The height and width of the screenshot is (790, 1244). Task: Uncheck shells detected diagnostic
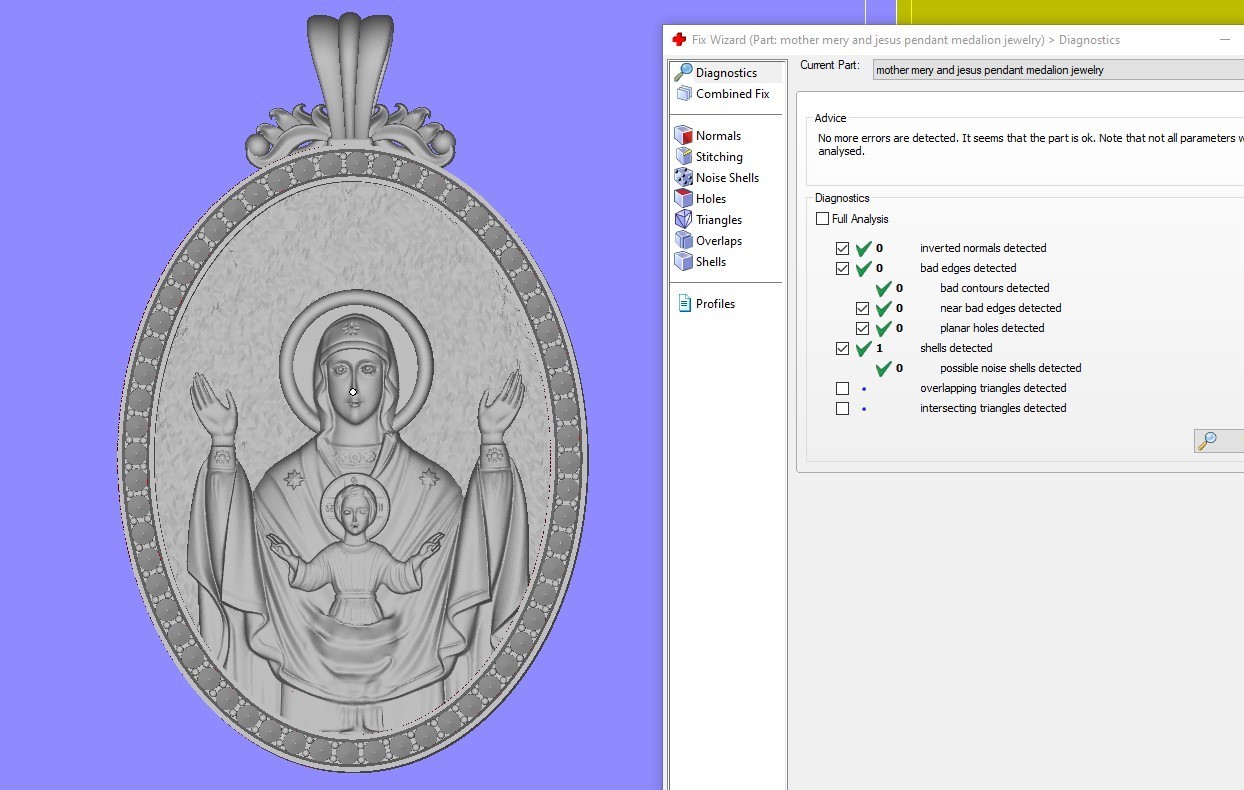click(843, 348)
